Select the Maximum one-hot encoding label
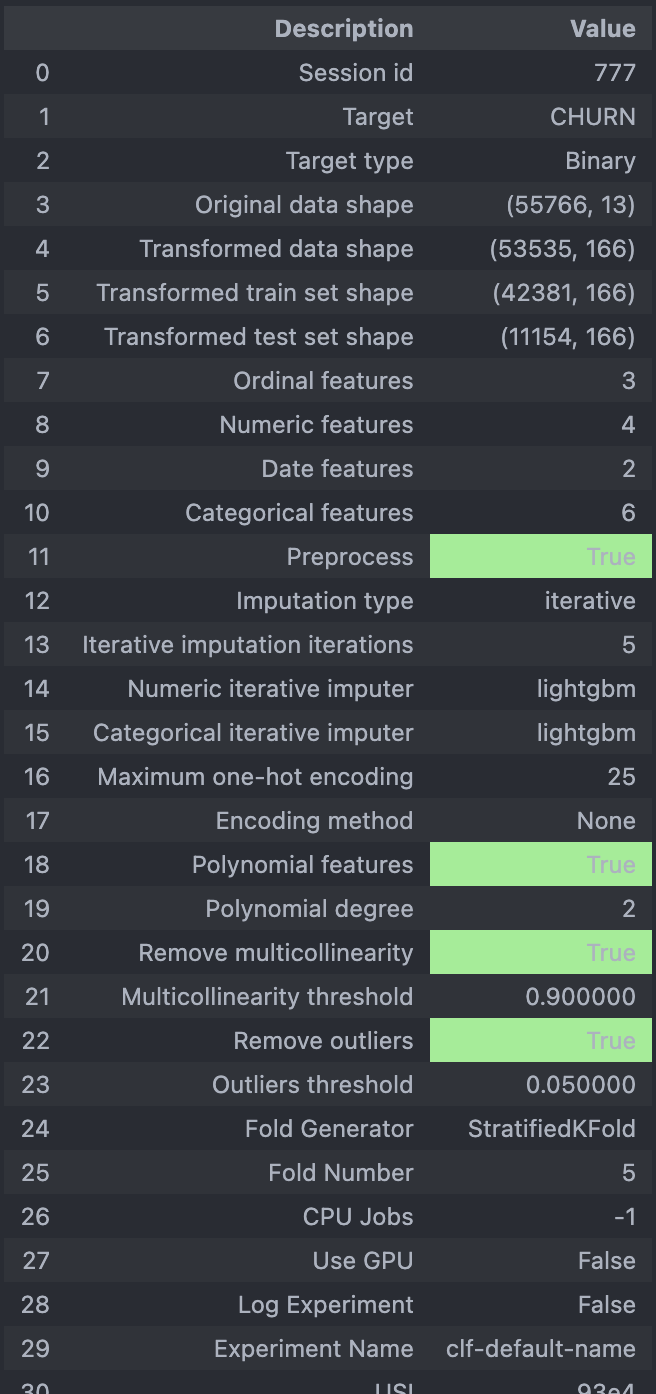656x1394 pixels. [255, 777]
